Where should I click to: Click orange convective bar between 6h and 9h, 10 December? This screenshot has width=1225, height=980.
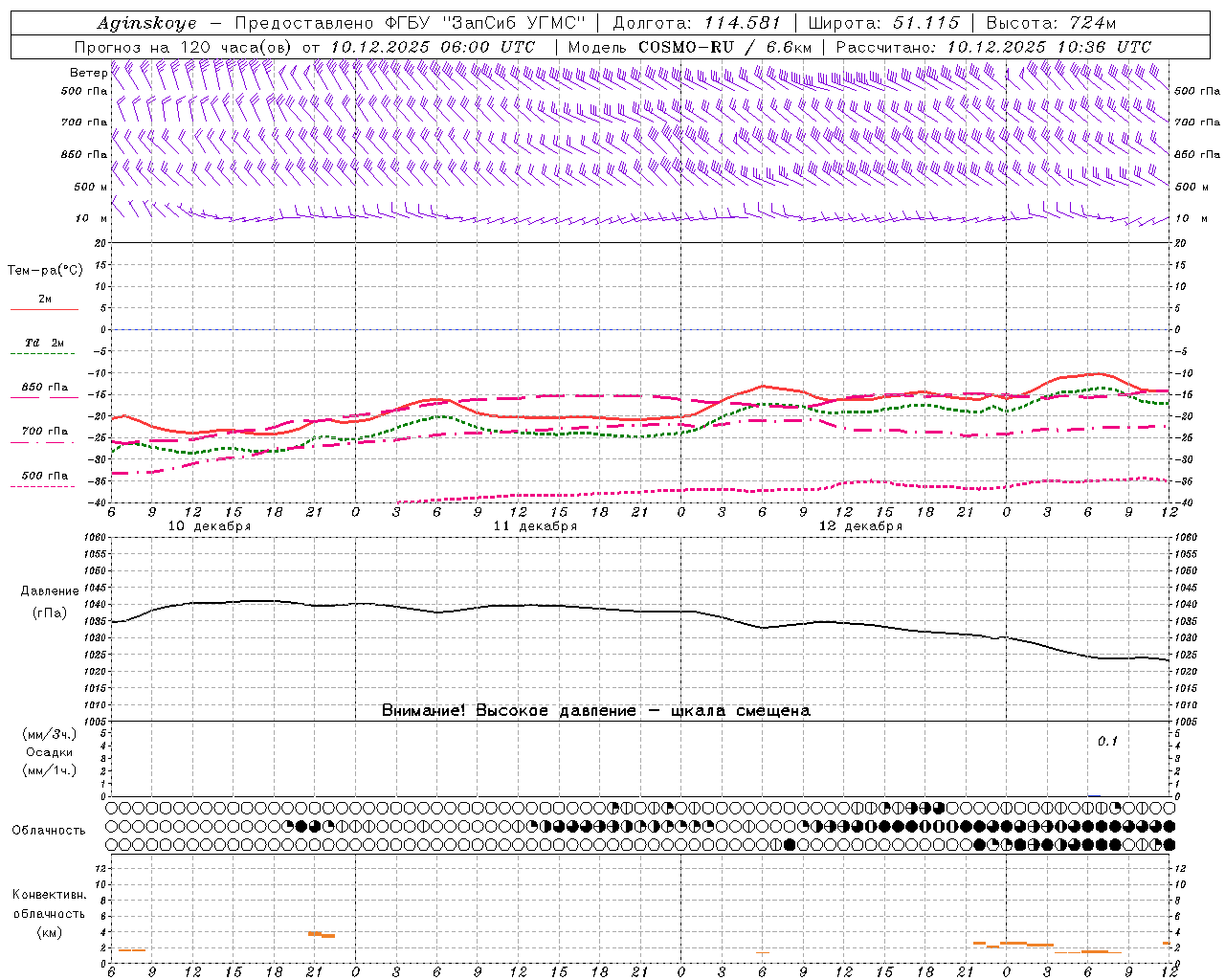[x=132, y=949]
